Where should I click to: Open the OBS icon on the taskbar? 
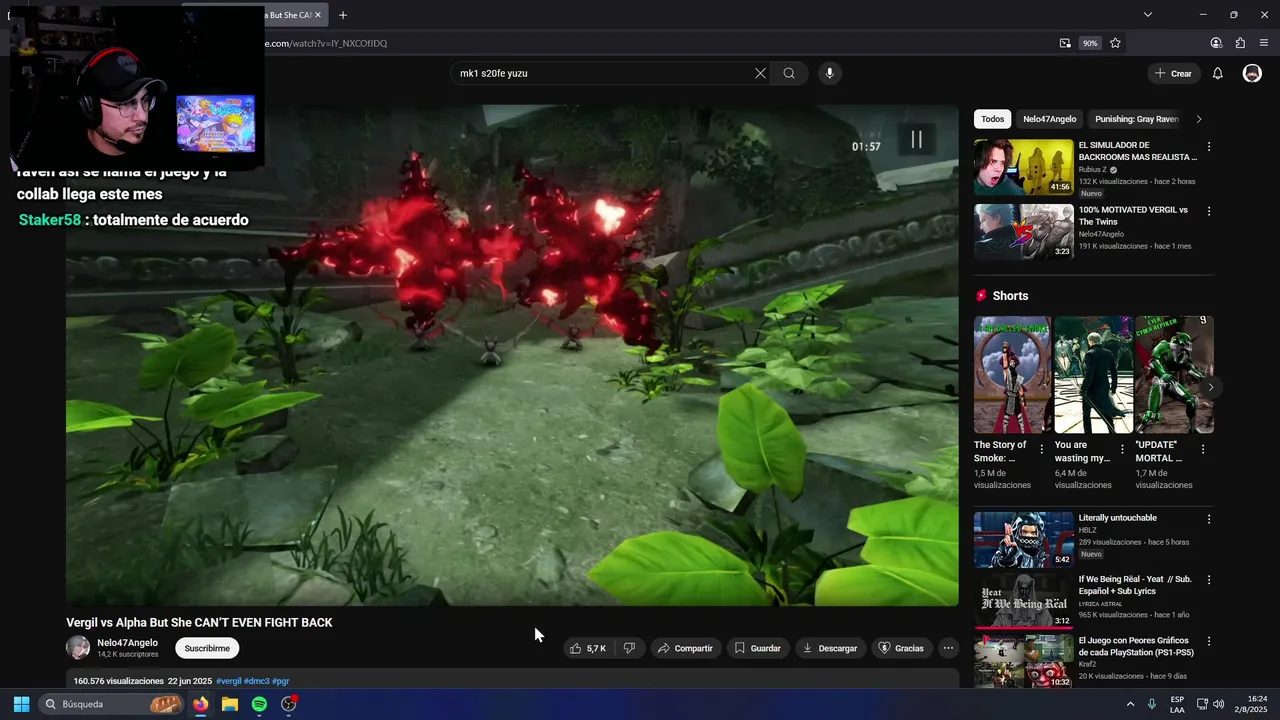(289, 704)
